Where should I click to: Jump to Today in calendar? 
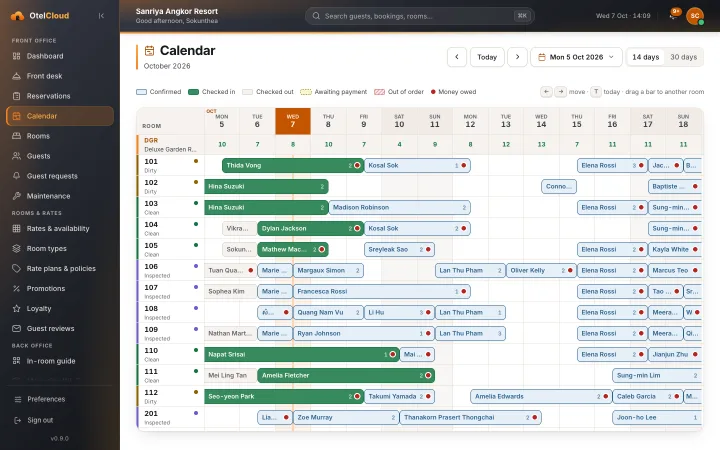pos(487,57)
